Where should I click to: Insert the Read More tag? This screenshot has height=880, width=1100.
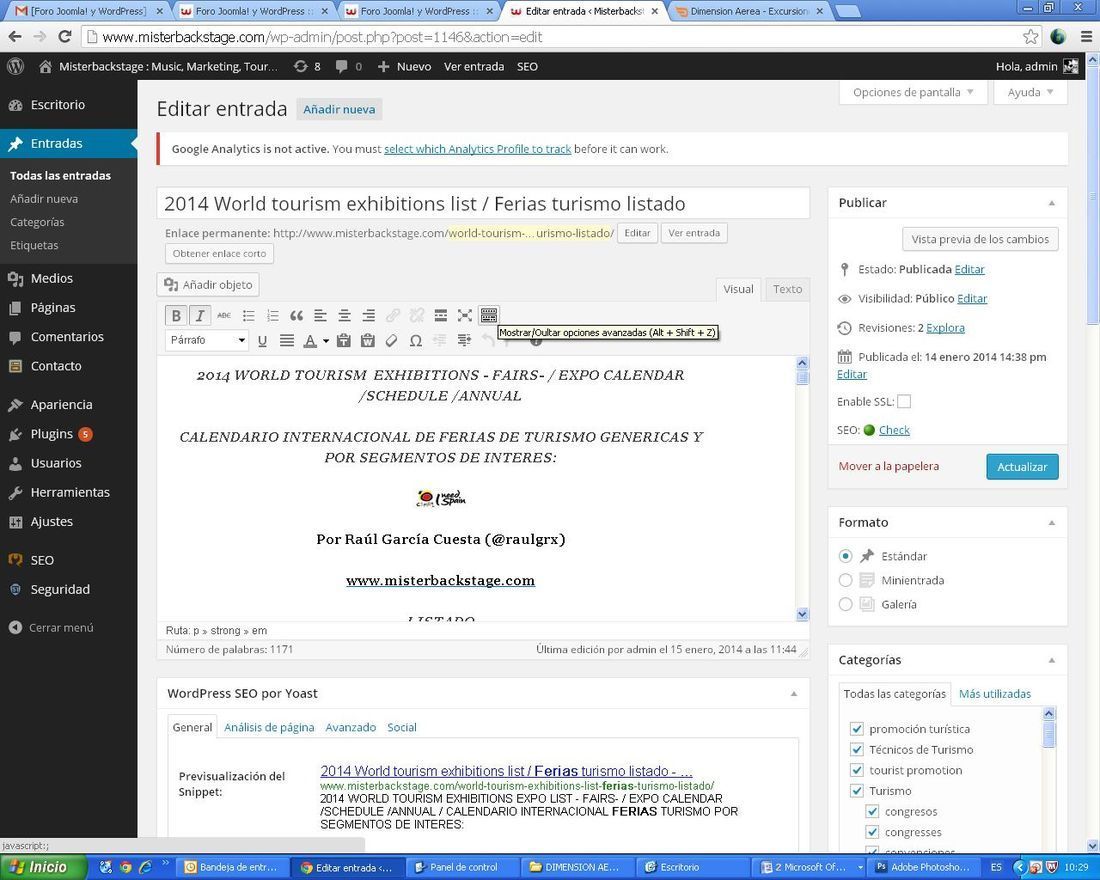pyautogui.click(x=441, y=316)
